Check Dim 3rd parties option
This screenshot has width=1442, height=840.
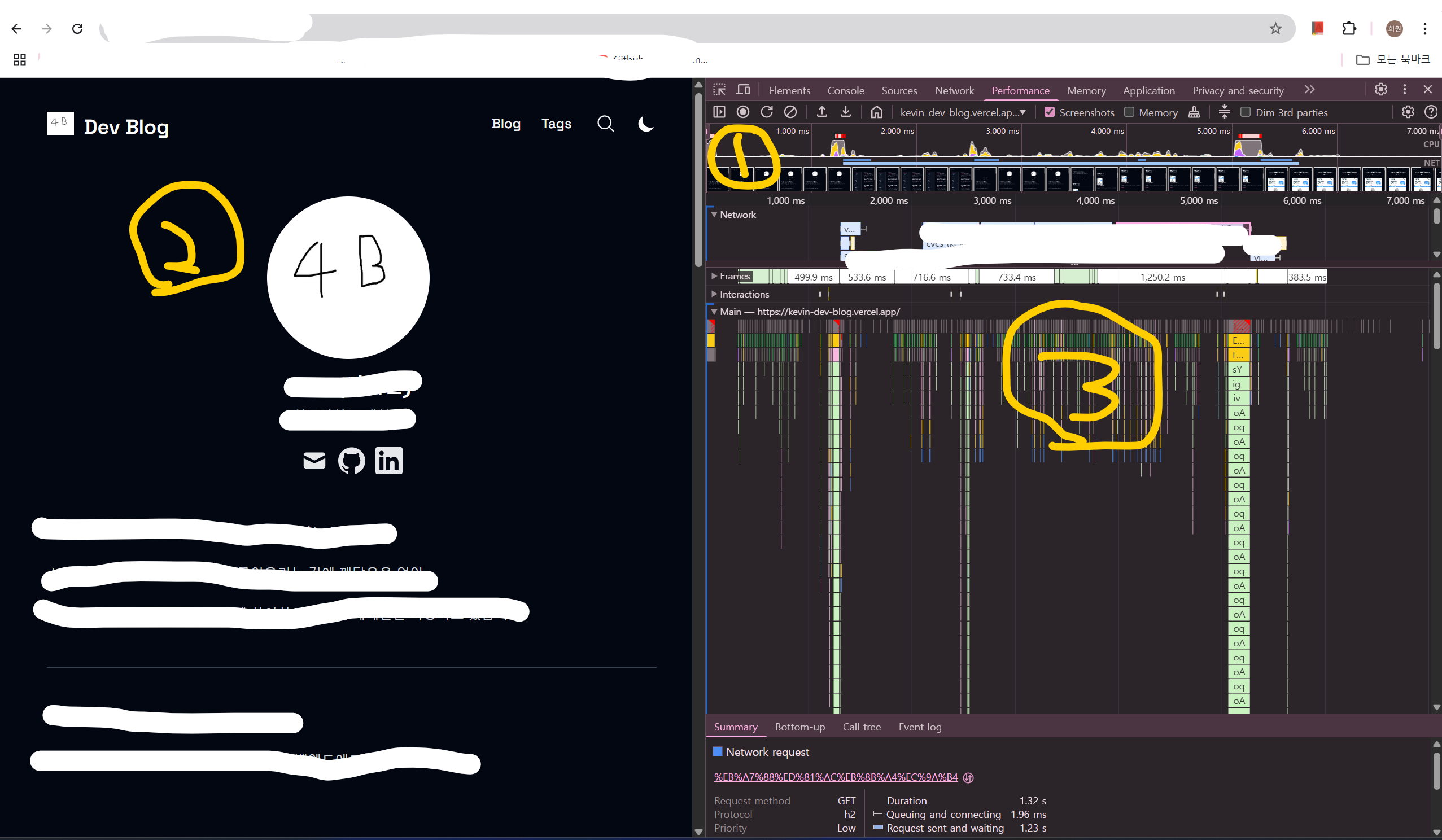coord(1245,112)
